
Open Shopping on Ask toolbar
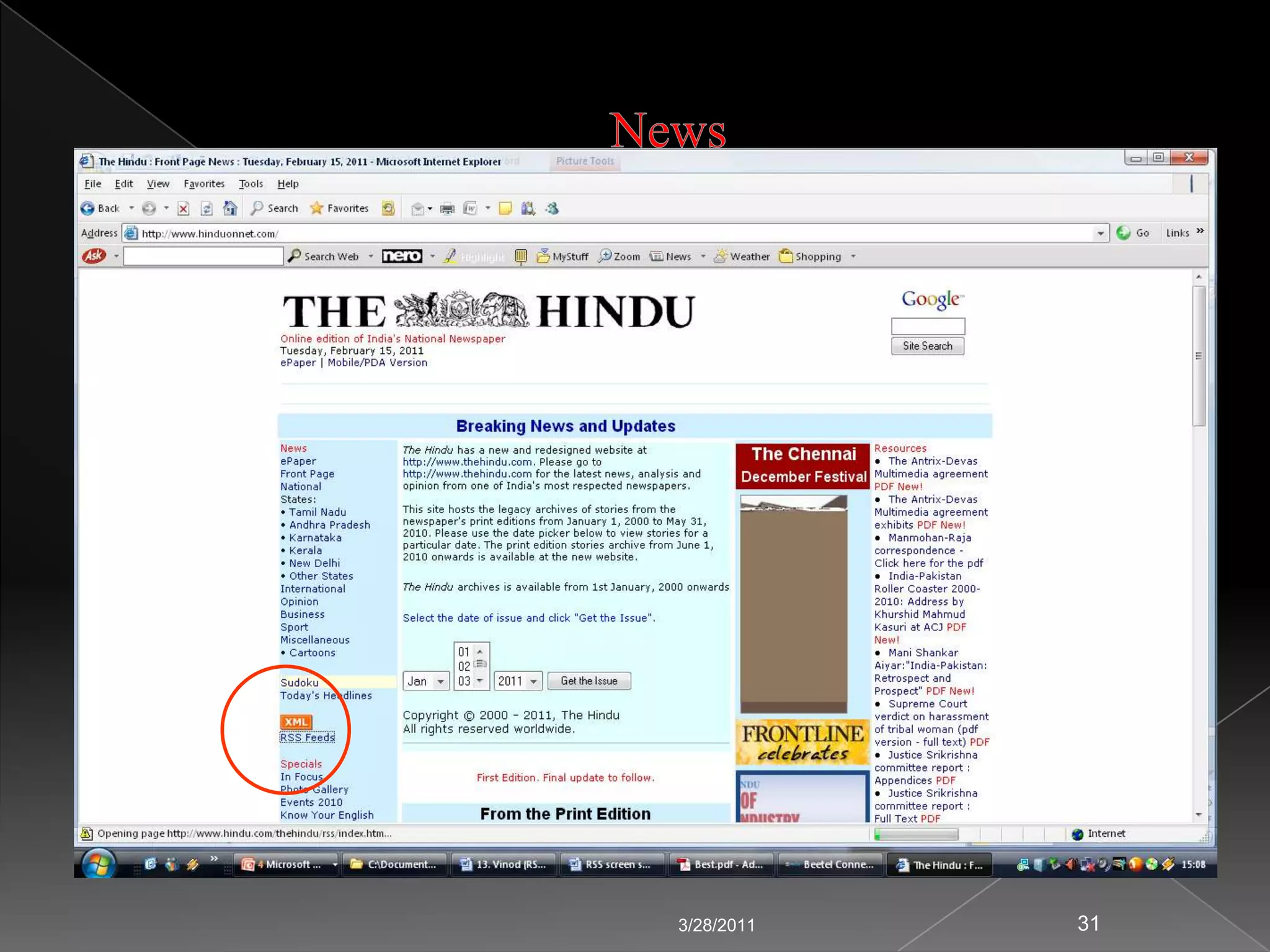810,256
